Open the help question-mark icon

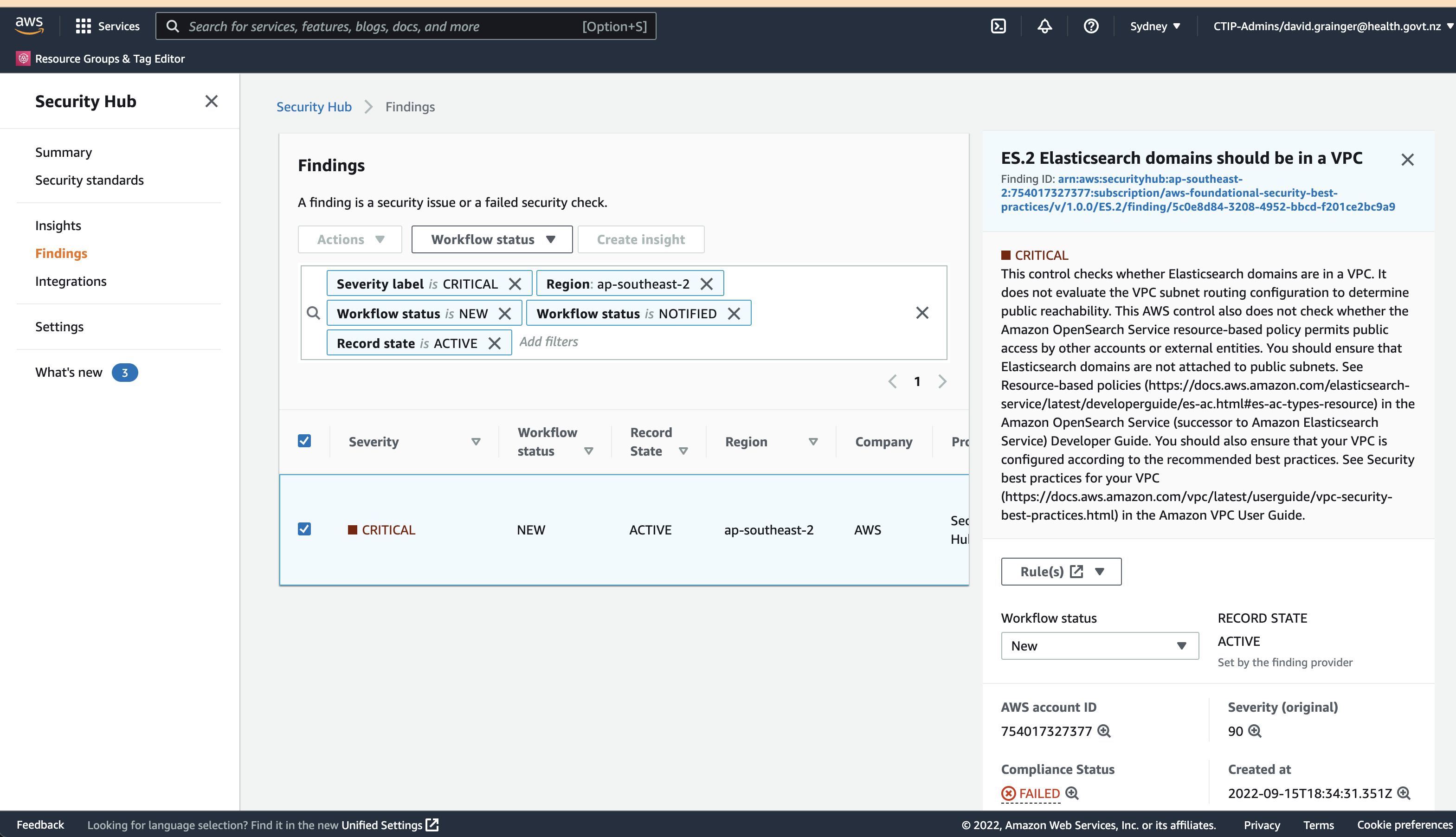pos(1090,26)
